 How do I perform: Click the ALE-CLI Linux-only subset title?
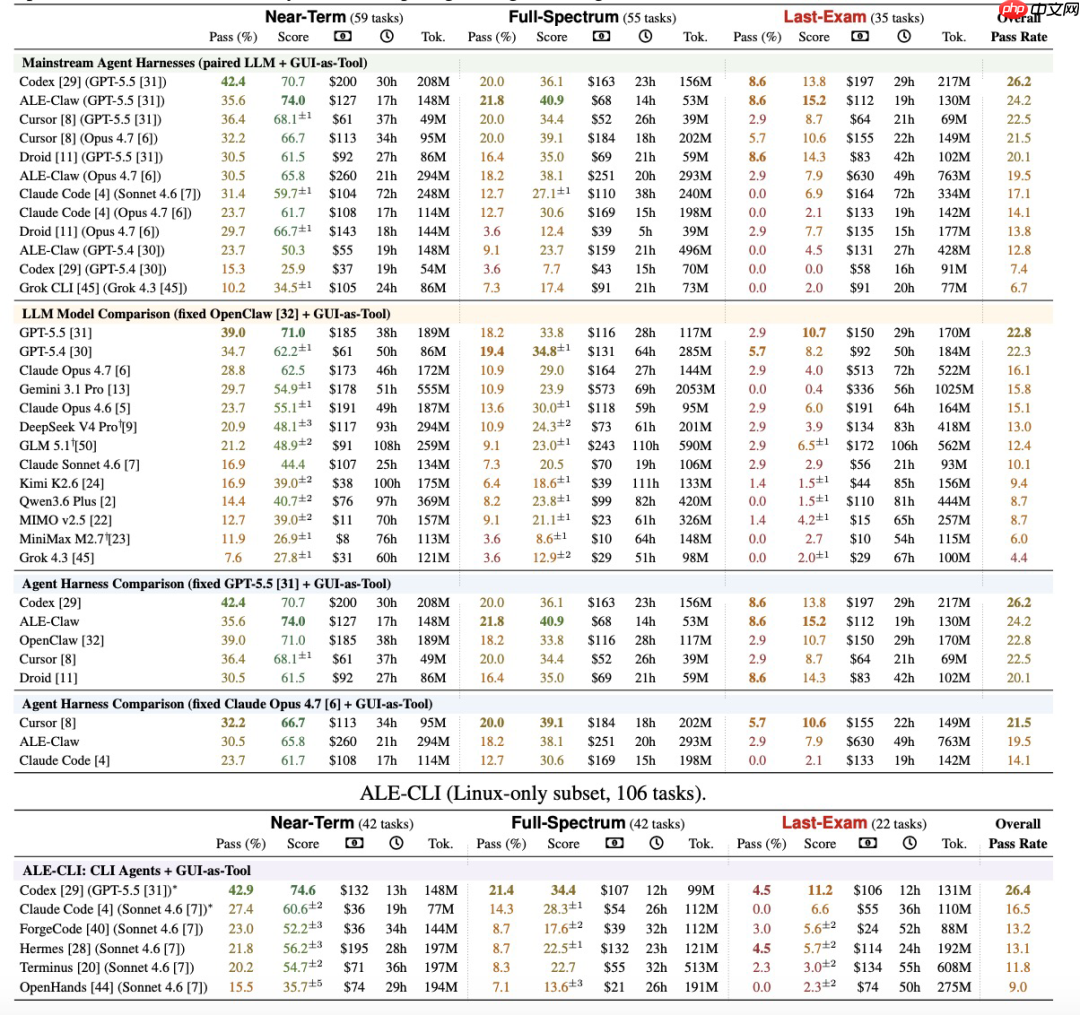coord(533,793)
